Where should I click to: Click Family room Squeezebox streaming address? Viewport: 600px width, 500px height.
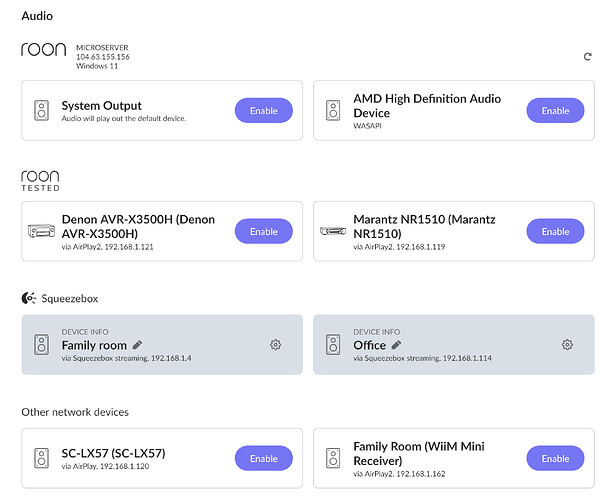pyautogui.click(x=127, y=358)
